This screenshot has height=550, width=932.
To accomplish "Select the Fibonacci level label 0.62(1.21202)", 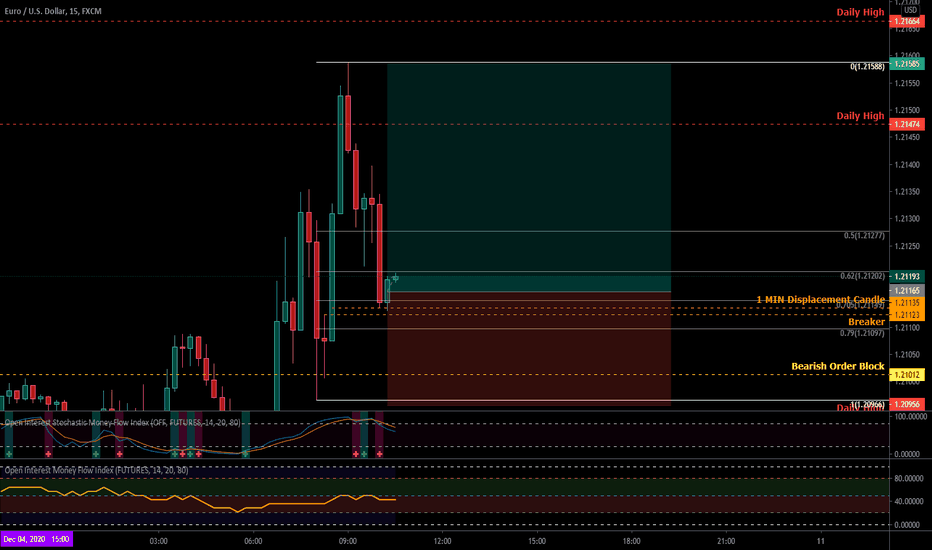I will (x=862, y=276).
